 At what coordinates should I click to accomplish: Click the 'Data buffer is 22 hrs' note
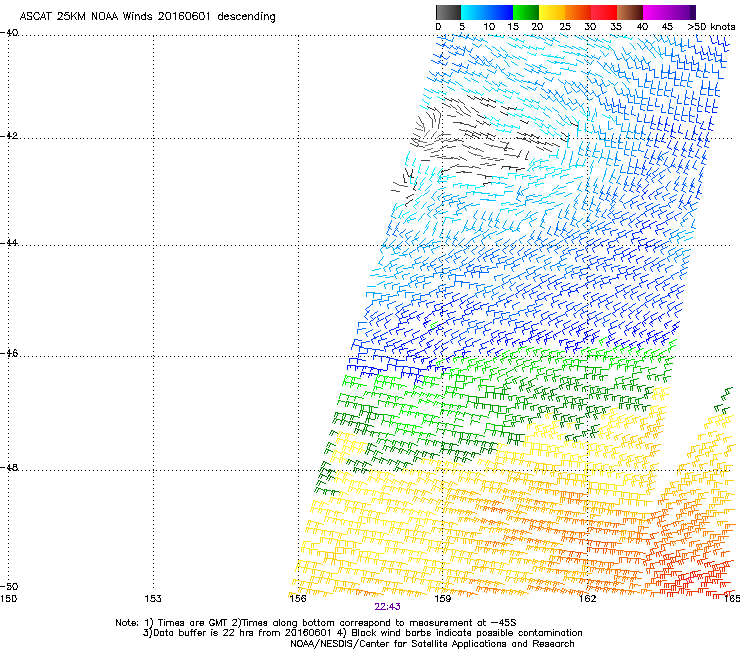[362, 633]
